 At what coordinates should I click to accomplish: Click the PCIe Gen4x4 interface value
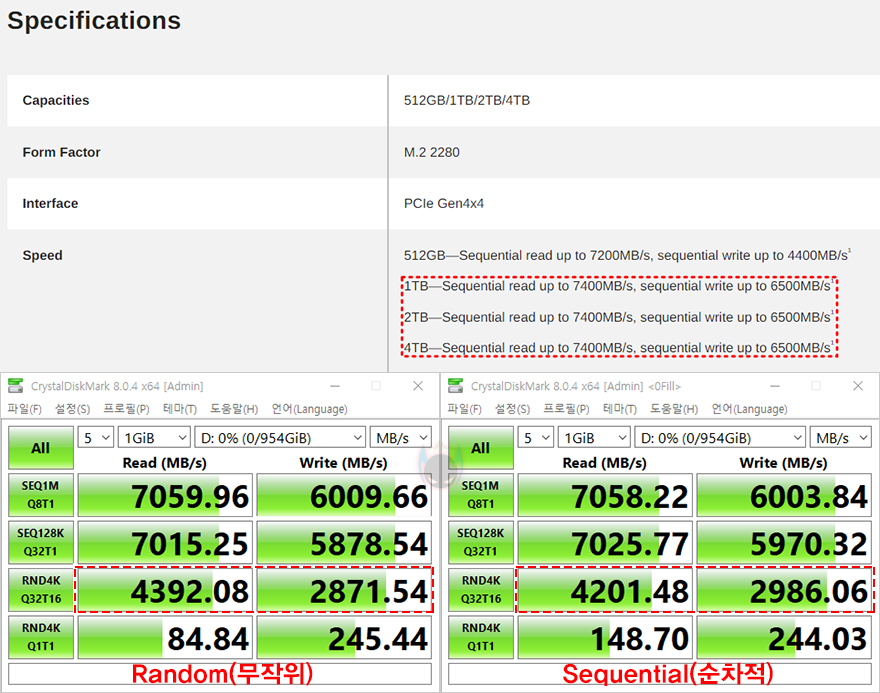(x=444, y=203)
